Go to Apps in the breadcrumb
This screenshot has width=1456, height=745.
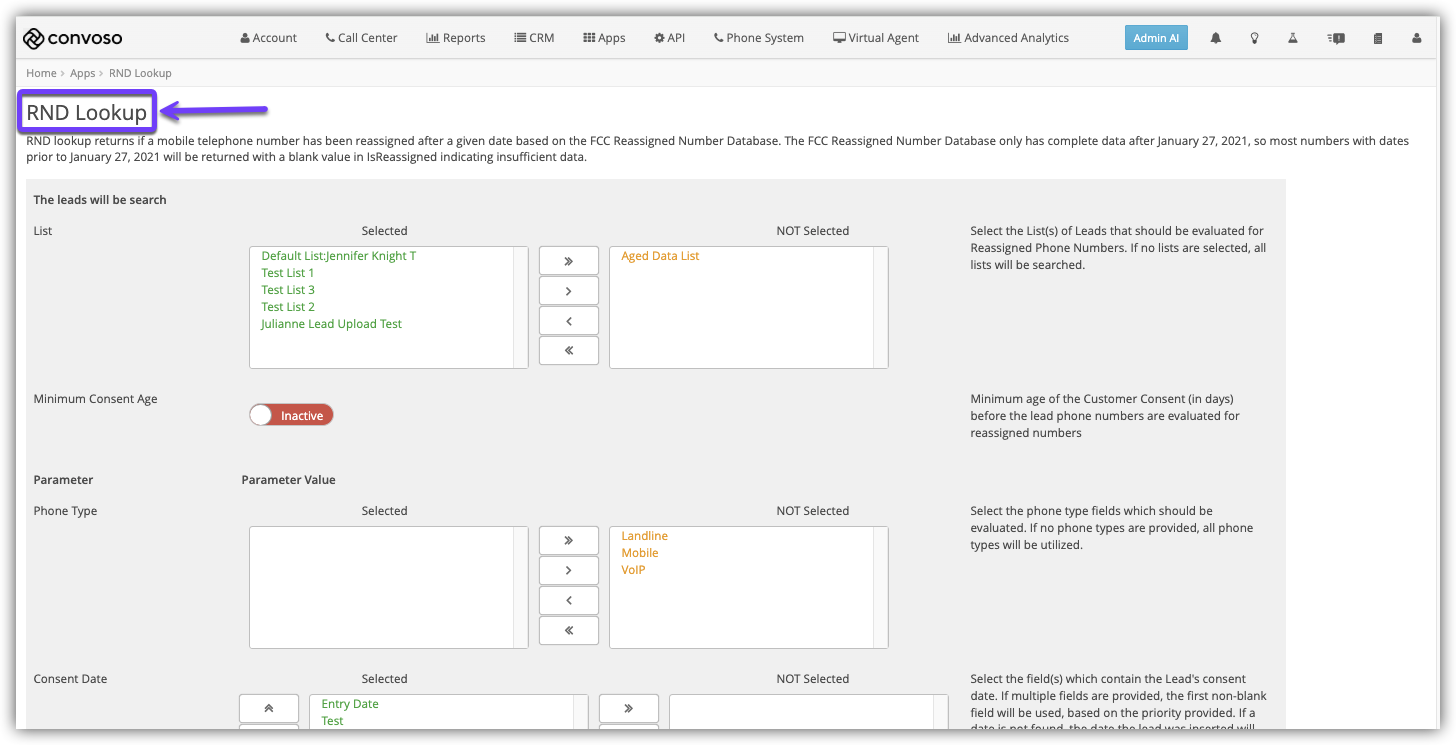[x=82, y=73]
